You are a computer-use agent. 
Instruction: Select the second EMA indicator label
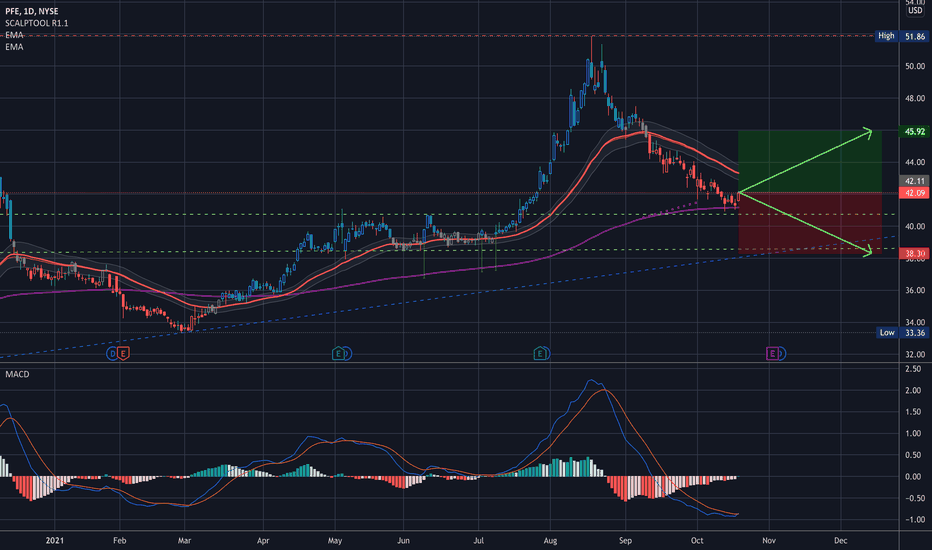point(14,47)
